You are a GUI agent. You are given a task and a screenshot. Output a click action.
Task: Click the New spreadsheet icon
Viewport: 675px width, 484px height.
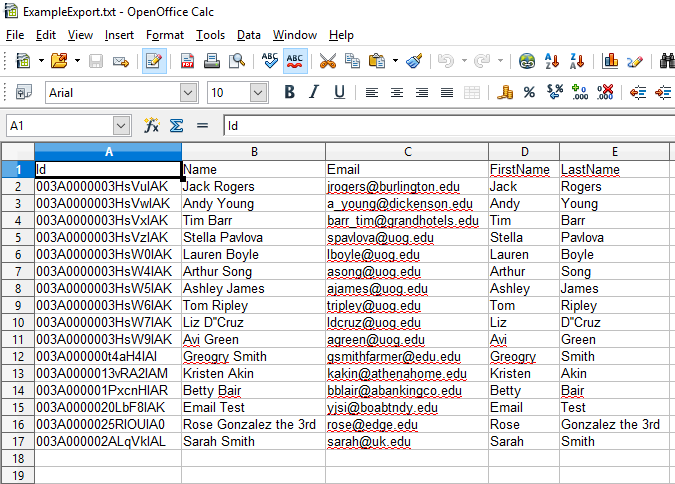[23, 61]
